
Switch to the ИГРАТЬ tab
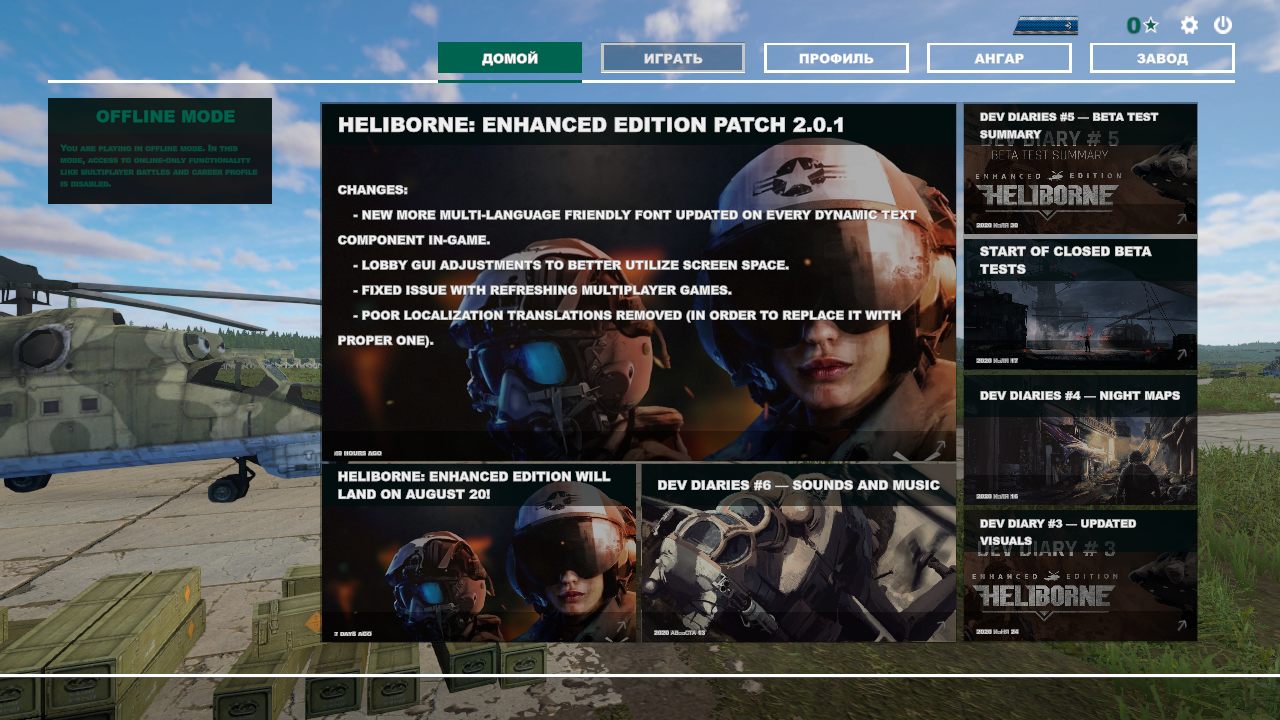pos(672,57)
